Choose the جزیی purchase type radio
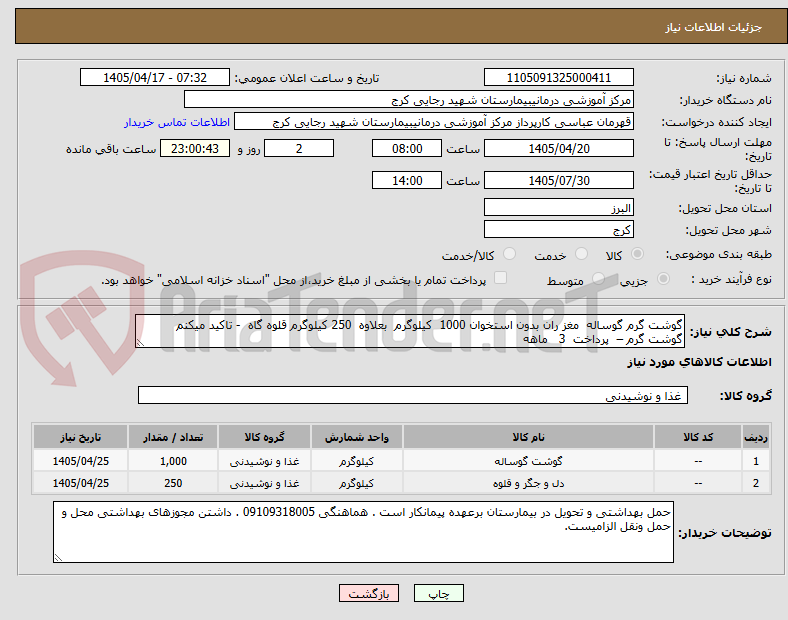The height and width of the screenshot is (620, 788). (x=663, y=278)
